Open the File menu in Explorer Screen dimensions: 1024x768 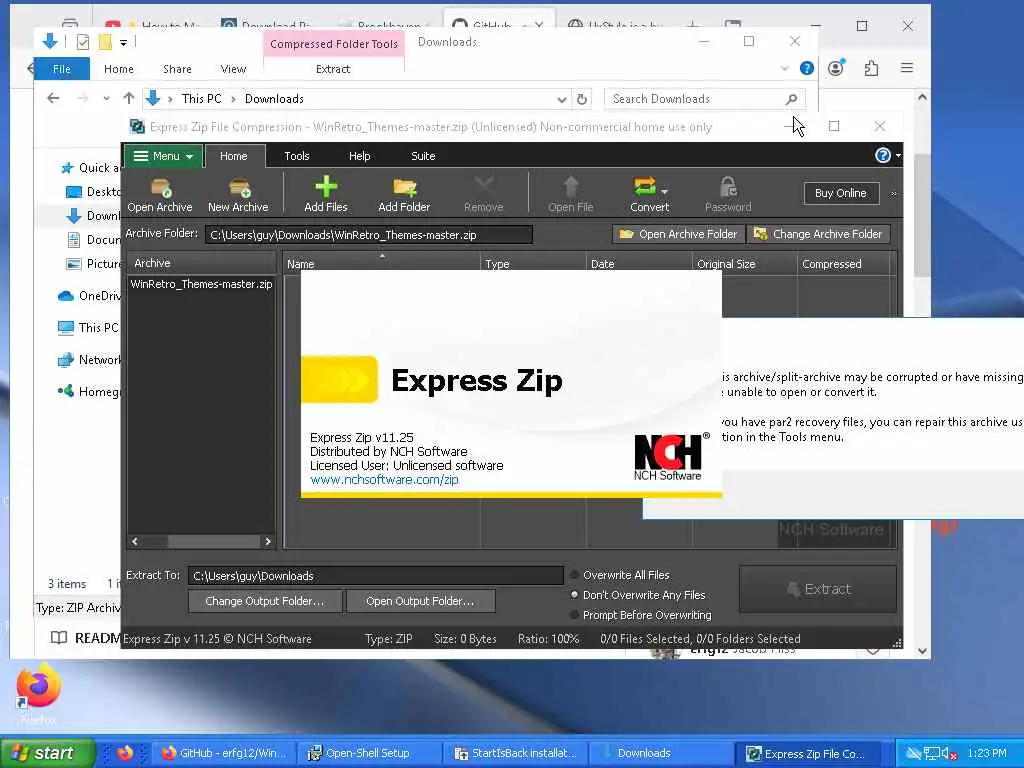(x=61, y=69)
